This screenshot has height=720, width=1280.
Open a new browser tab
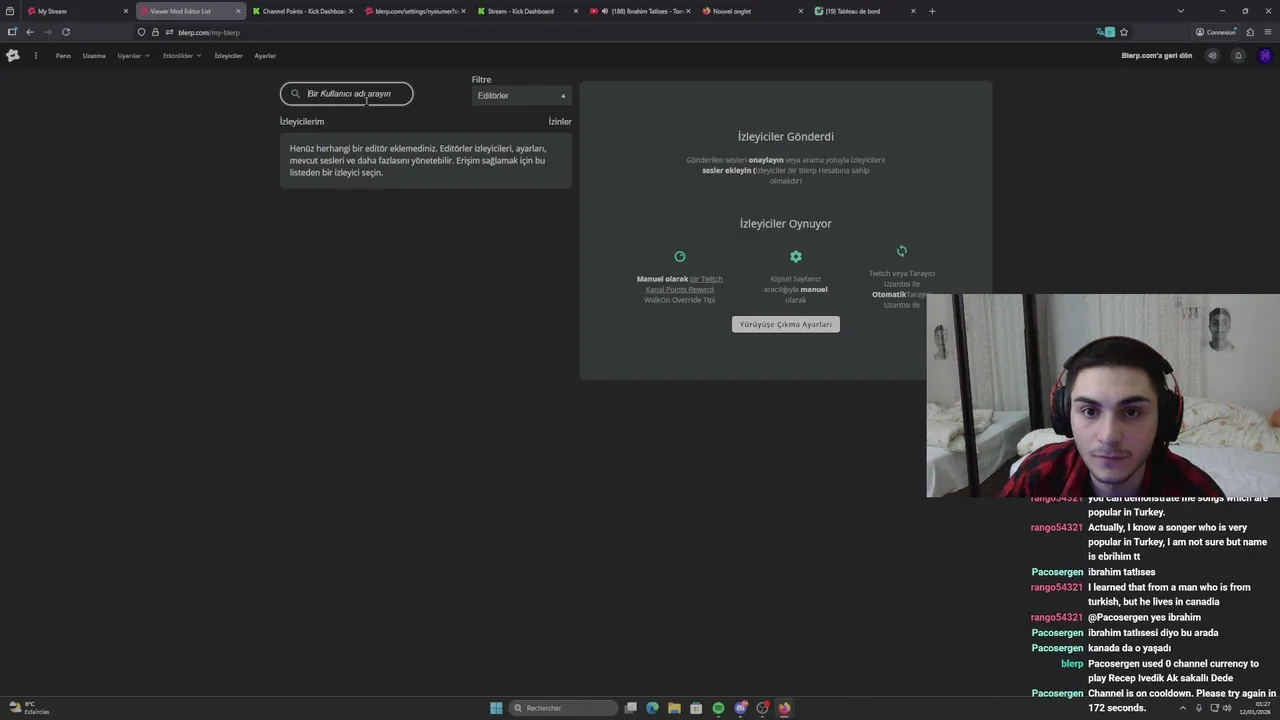coord(932,11)
